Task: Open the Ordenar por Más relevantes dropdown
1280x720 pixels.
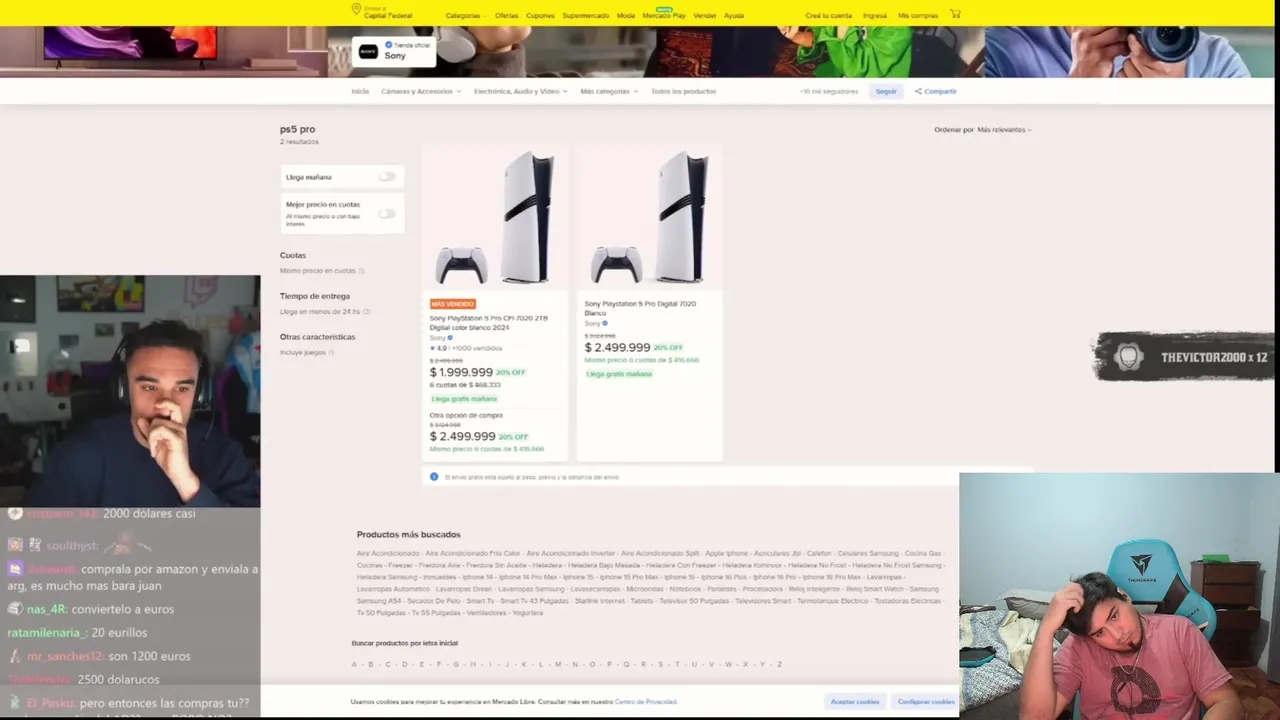Action: click(983, 130)
